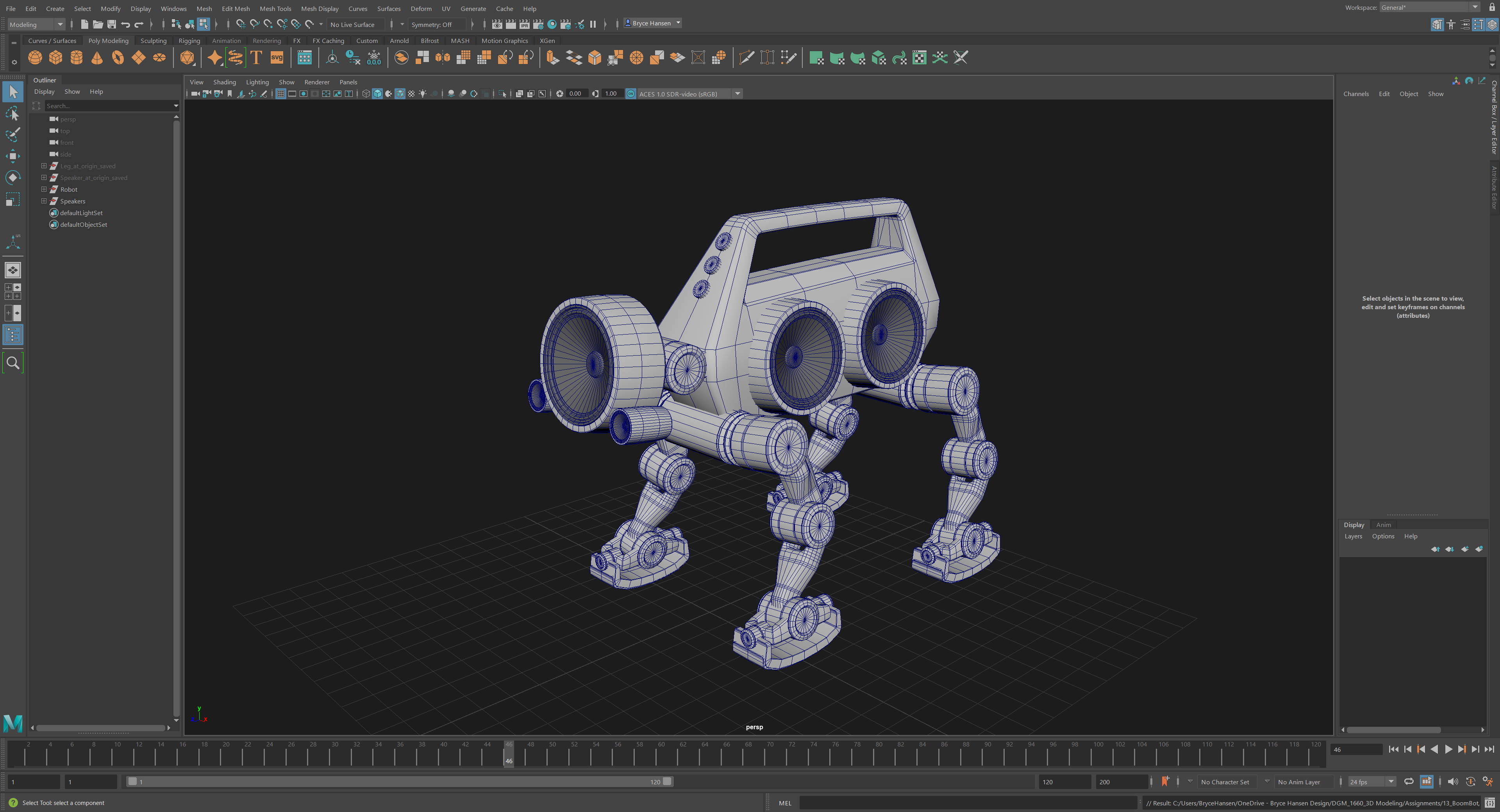Select the Move tool in the toolbox
The width and height of the screenshot is (1500, 812).
click(x=13, y=156)
